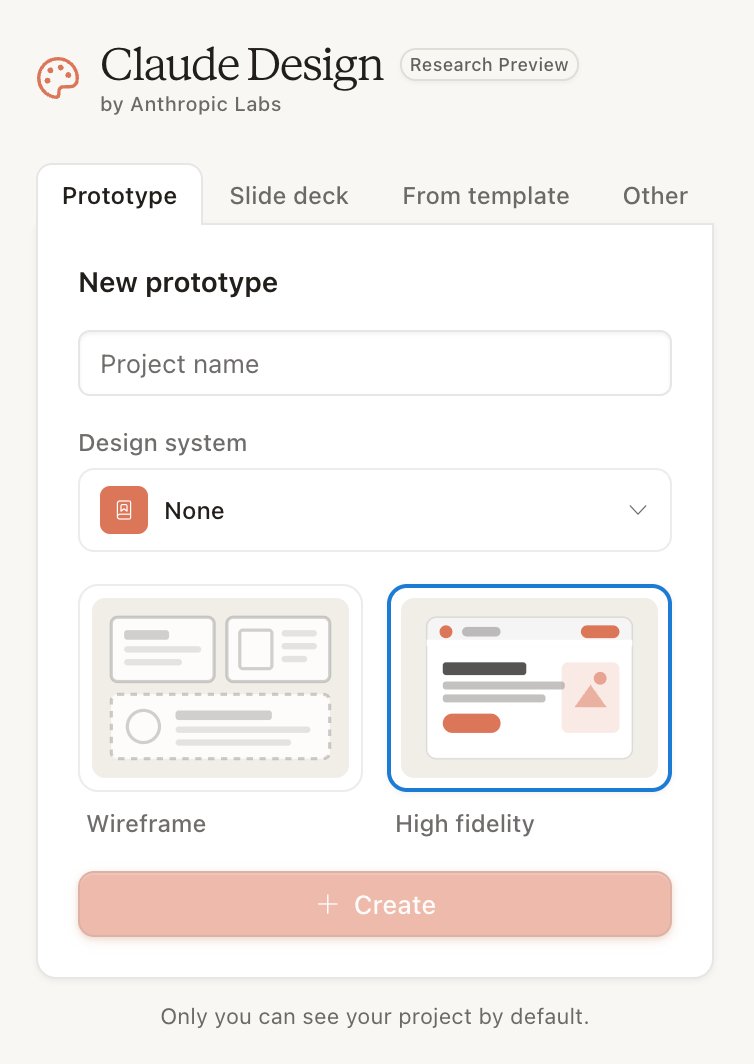
Task: Click the Claude Design palette logo icon
Action: click(x=58, y=77)
